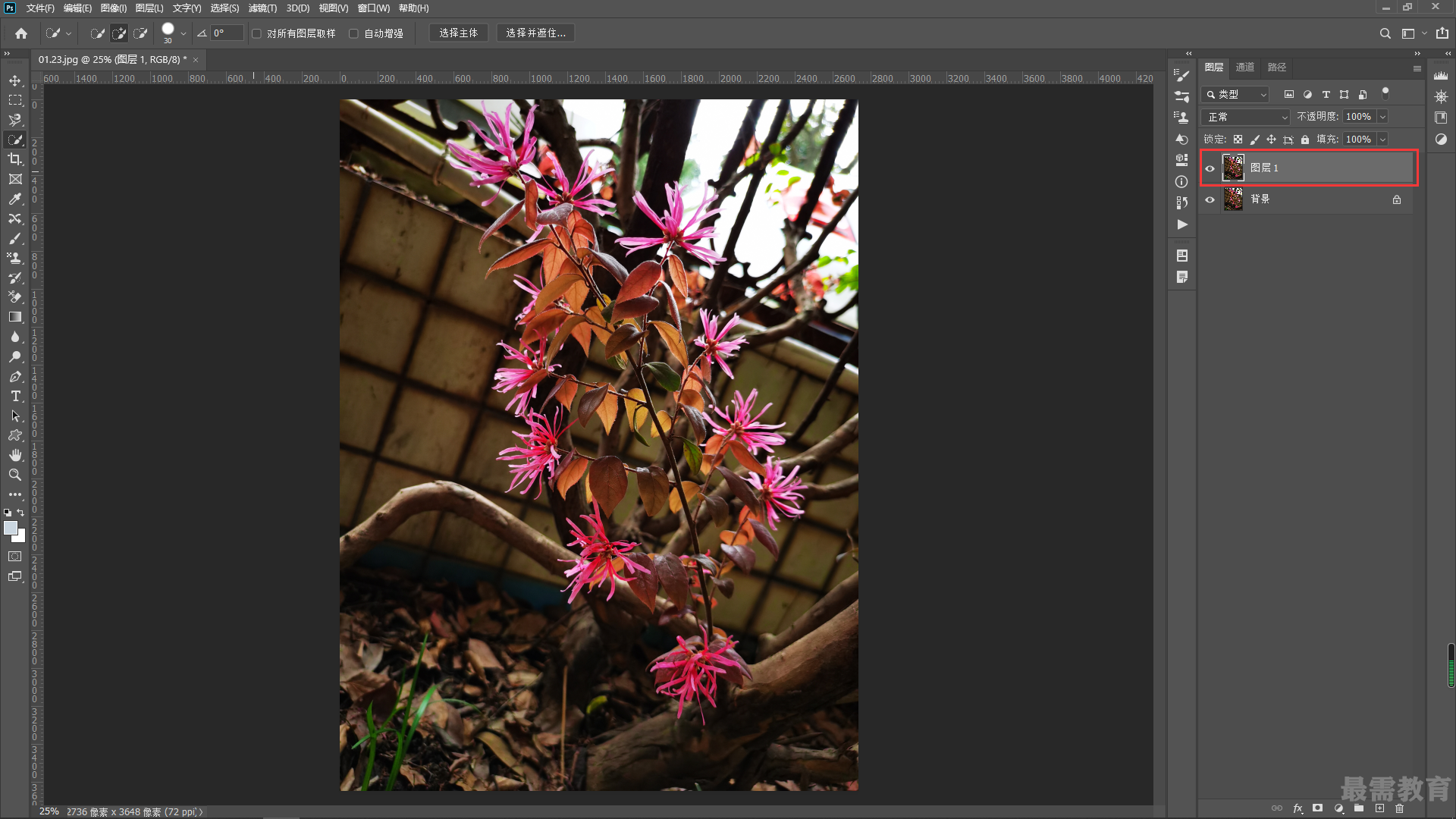1456x819 pixels.
Task: Expand fill slider dropdown arrow
Action: [1382, 140]
